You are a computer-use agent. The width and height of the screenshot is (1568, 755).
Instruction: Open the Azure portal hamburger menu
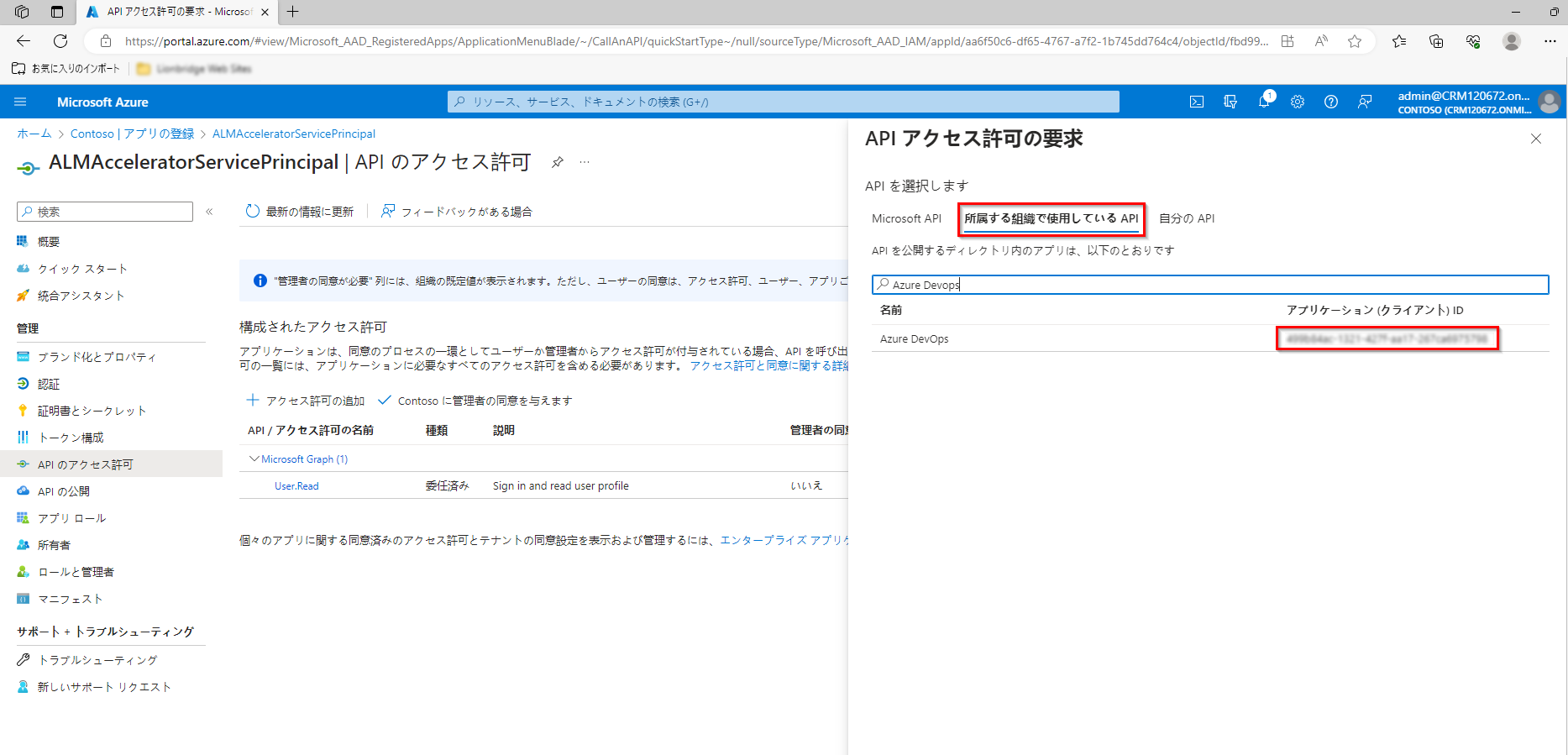tap(21, 102)
